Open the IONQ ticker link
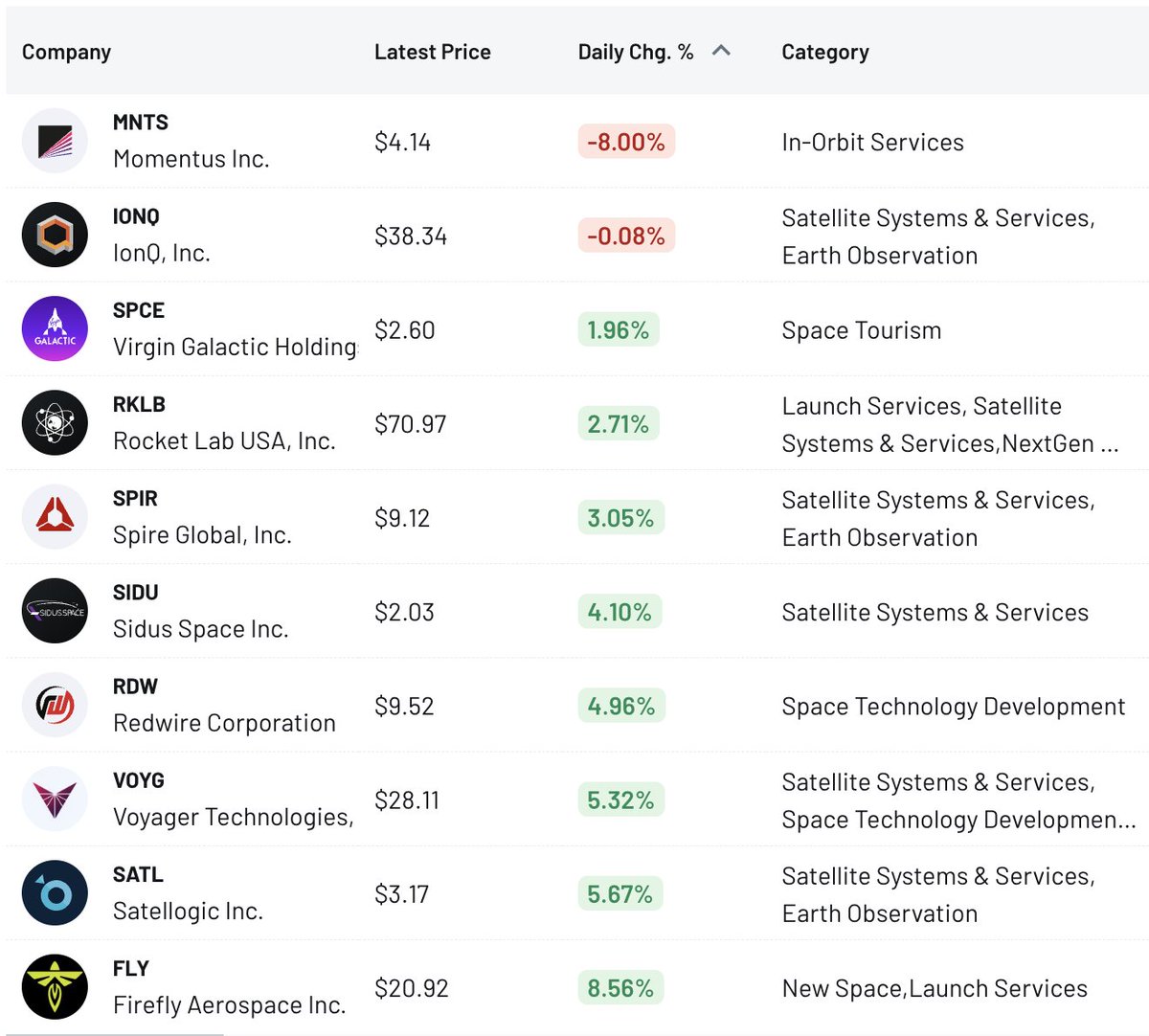The width and height of the screenshot is (1149, 1036). [x=136, y=216]
